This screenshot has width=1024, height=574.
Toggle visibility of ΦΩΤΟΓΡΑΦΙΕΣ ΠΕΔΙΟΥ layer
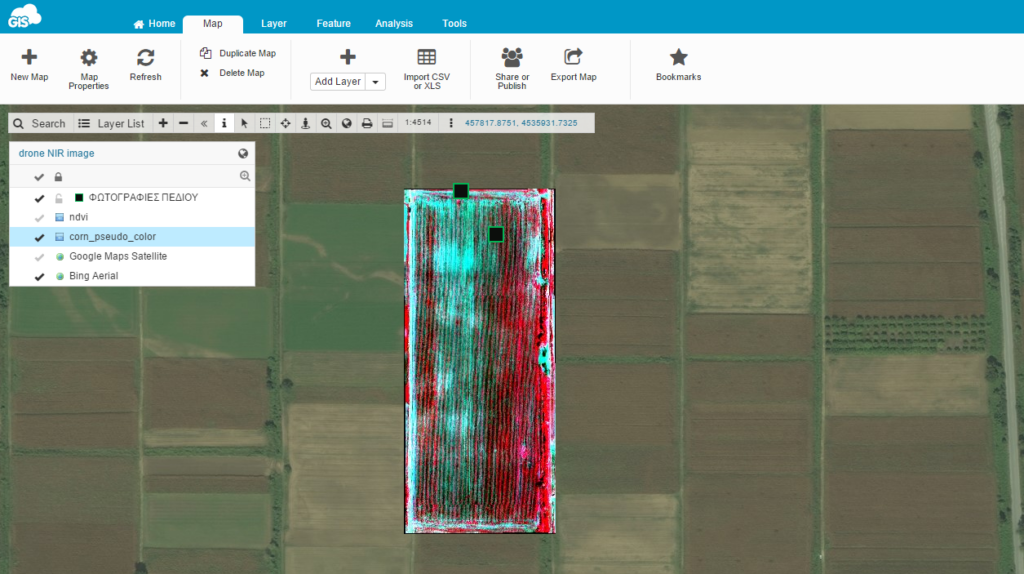[x=39, y=198]
